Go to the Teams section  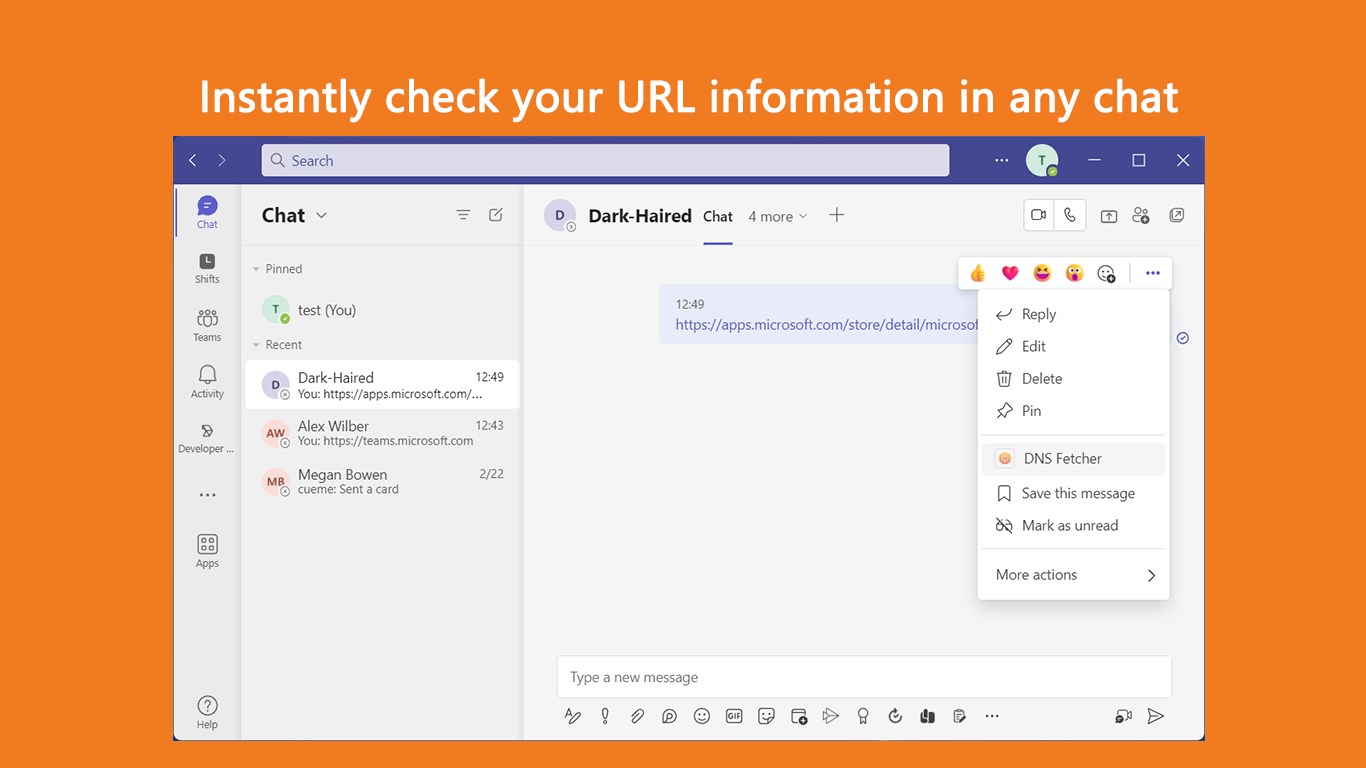coord(207,325)
